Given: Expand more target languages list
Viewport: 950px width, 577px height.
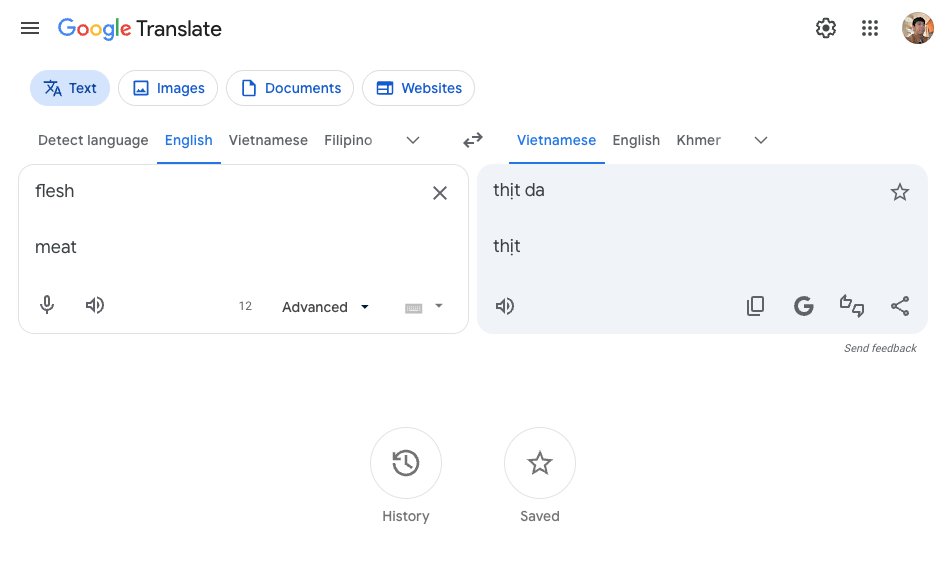Looking at the screenshot, I should click(x=761, y=140).
